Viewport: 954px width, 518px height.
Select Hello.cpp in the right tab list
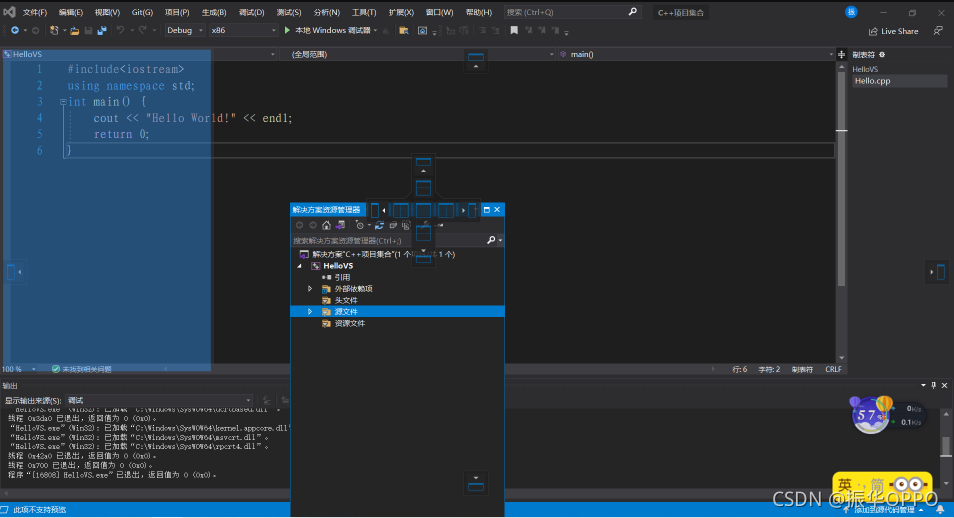(x=872, y=81)
